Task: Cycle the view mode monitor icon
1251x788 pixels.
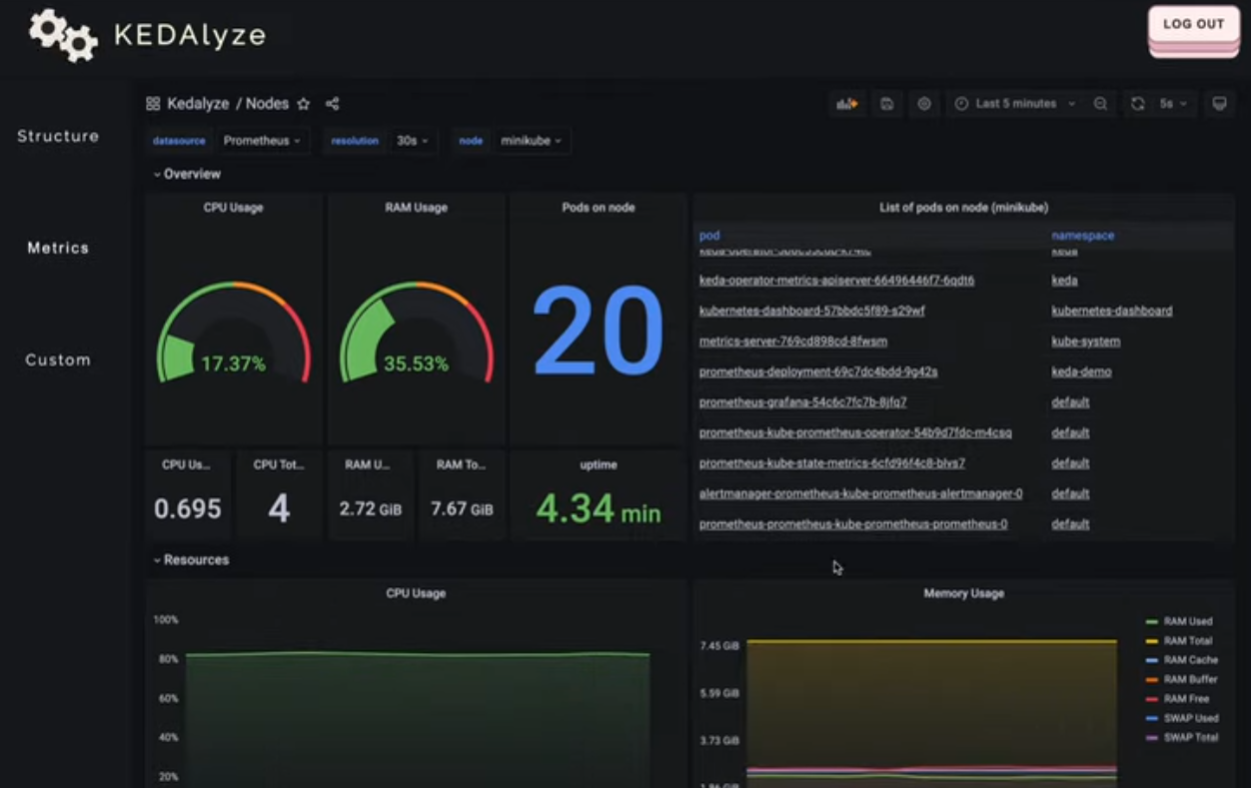Action: pos(1219,104)
